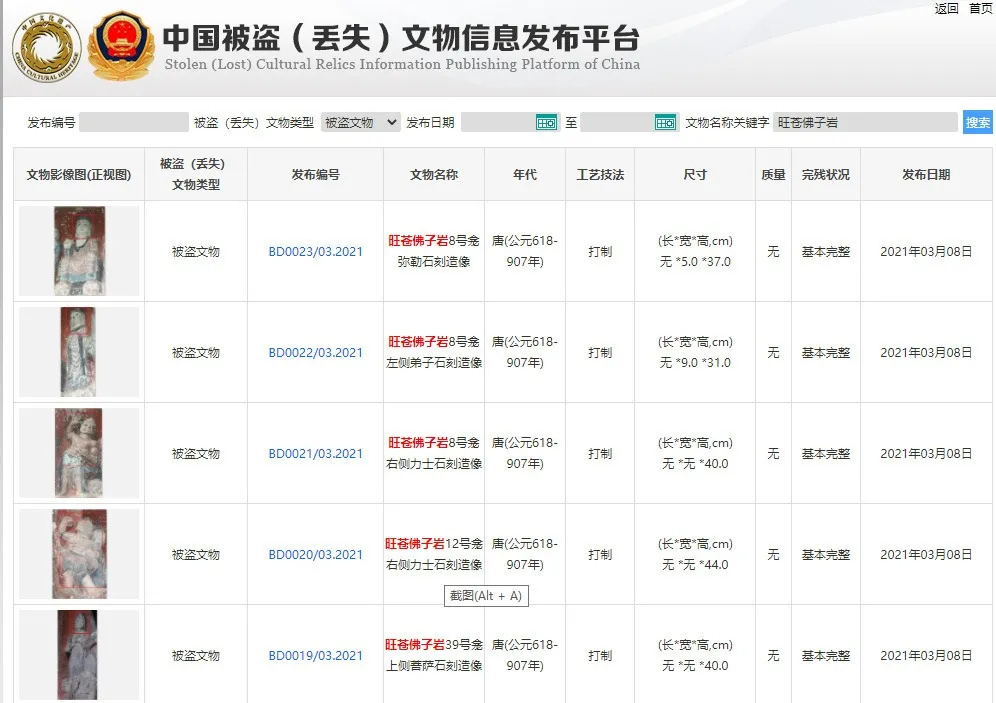Click the blue 搜索 search button

click(x=978, y=122)
